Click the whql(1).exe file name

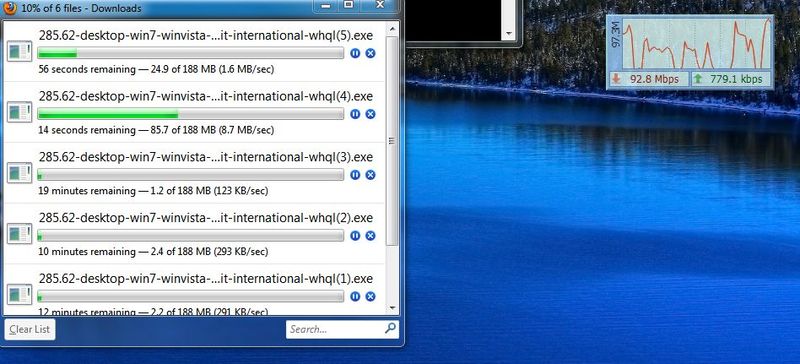coord(206,279)
